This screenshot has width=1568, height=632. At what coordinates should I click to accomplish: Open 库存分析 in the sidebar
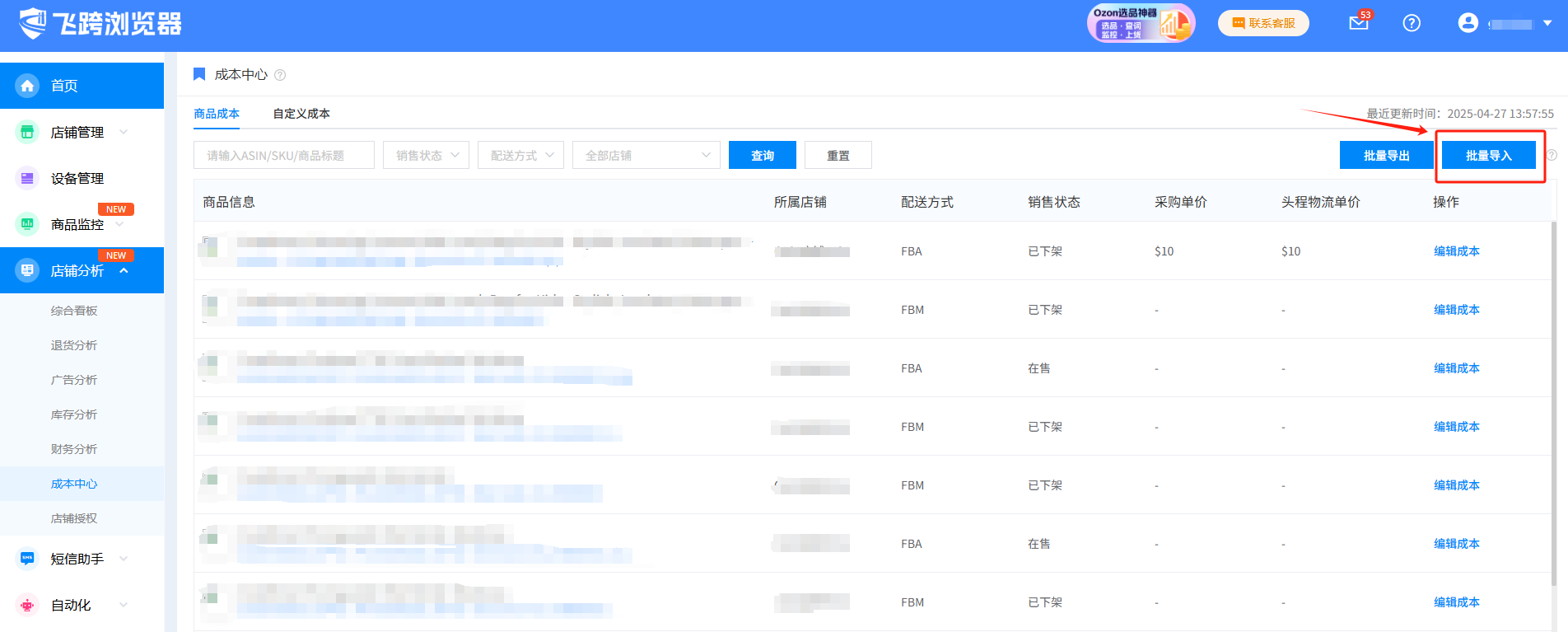[74, 414]
